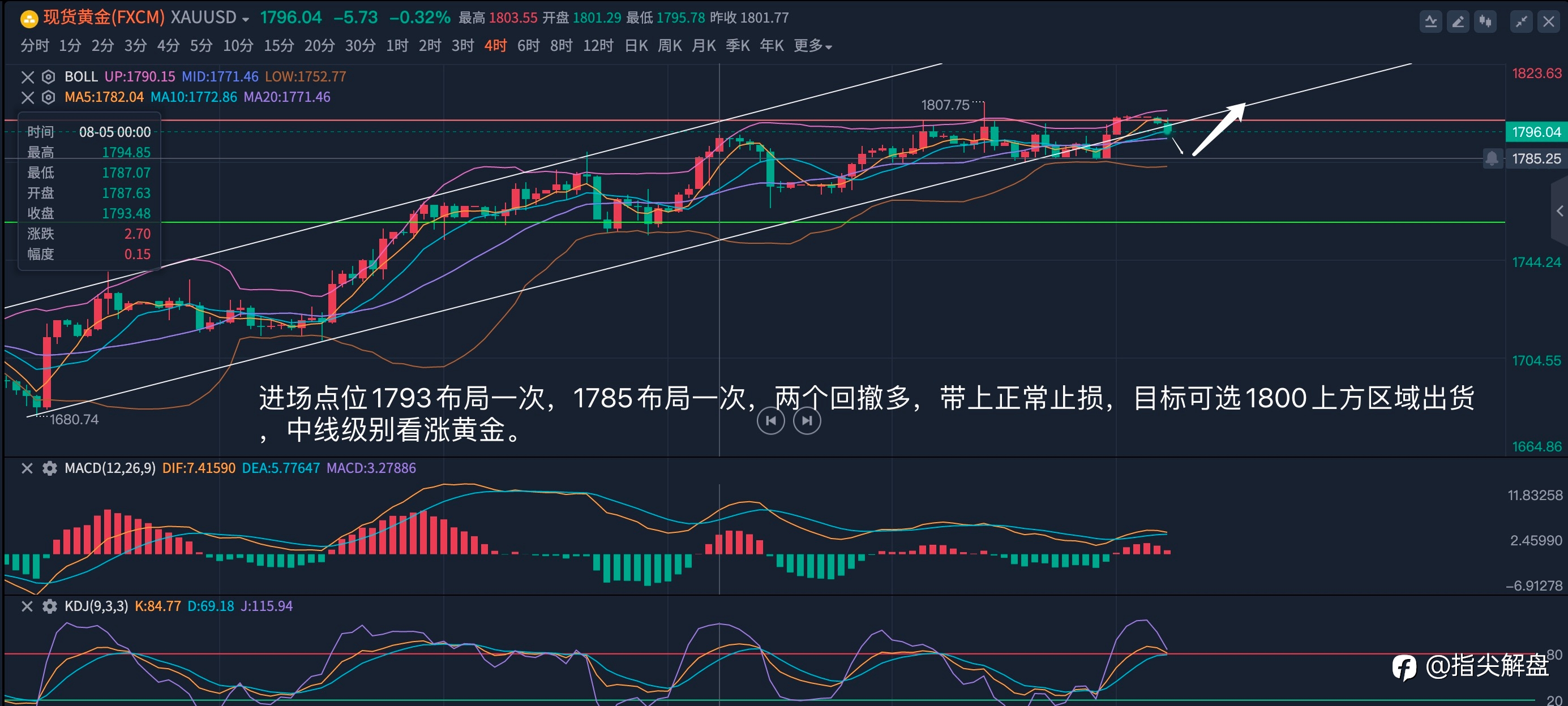1568x706 pixels.
Task: Open the indicator chart icon in top toolbar
Action: click(x=1431, y=23)
